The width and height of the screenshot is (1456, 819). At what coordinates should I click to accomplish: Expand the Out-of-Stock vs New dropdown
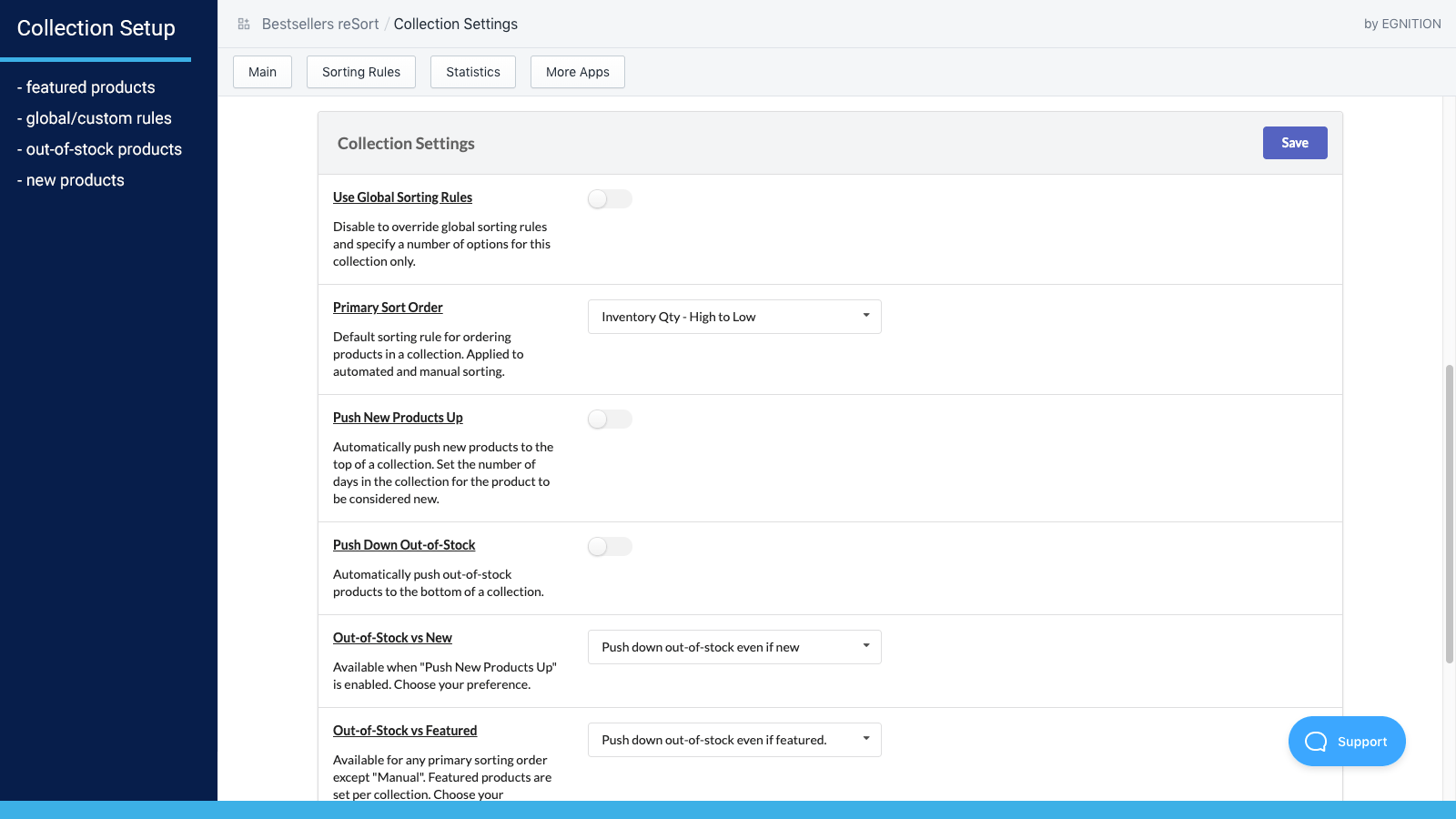point(734,647)
